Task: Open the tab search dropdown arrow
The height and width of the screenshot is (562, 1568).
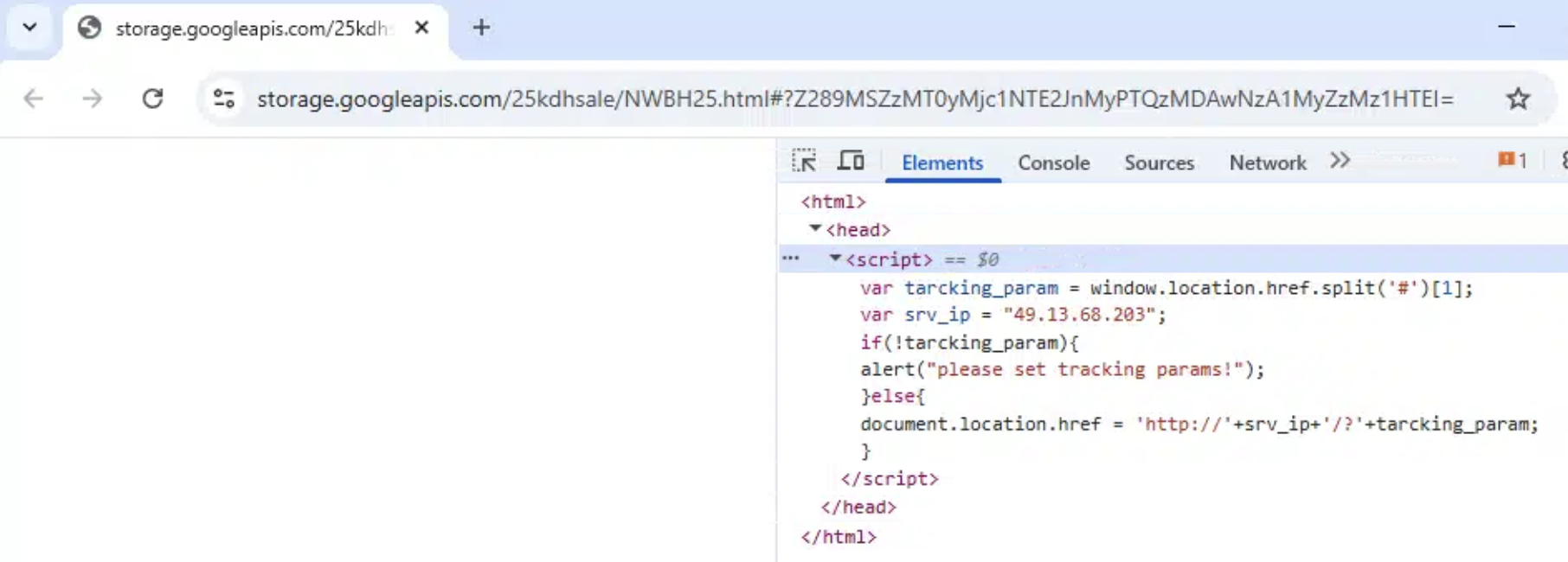Action: 29,27
